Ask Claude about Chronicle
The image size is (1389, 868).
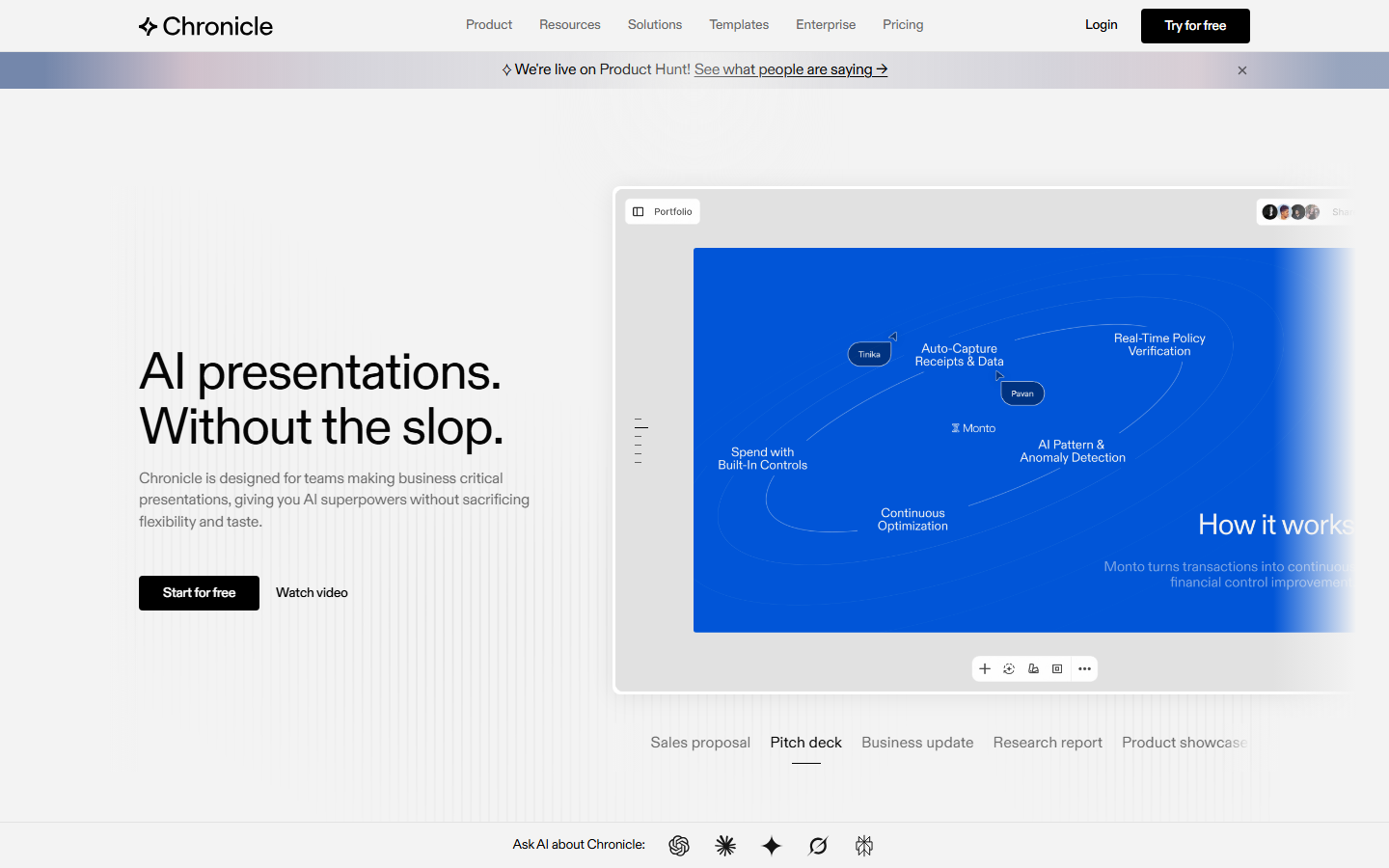725,846
